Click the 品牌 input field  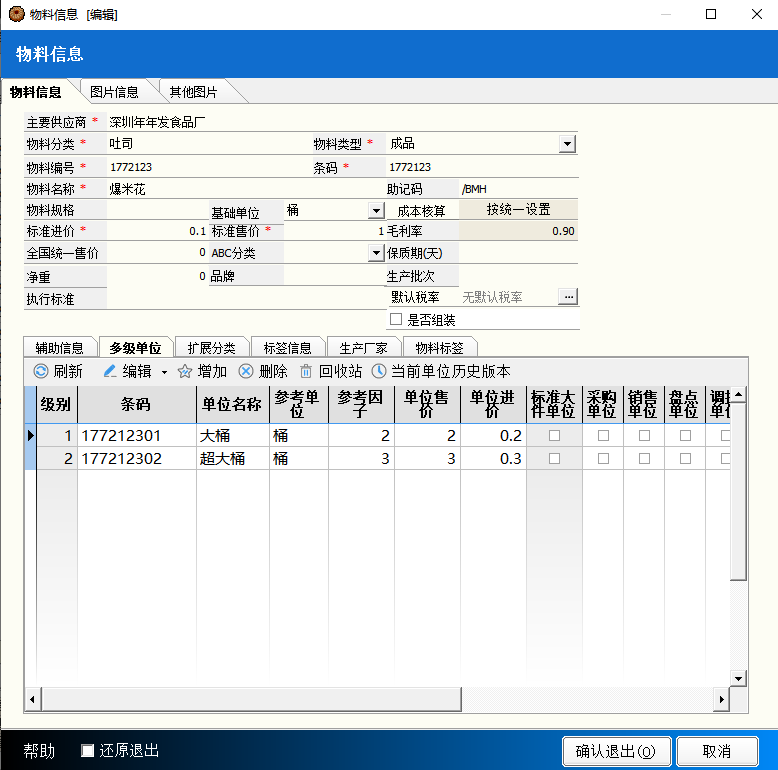coord(334,275)
